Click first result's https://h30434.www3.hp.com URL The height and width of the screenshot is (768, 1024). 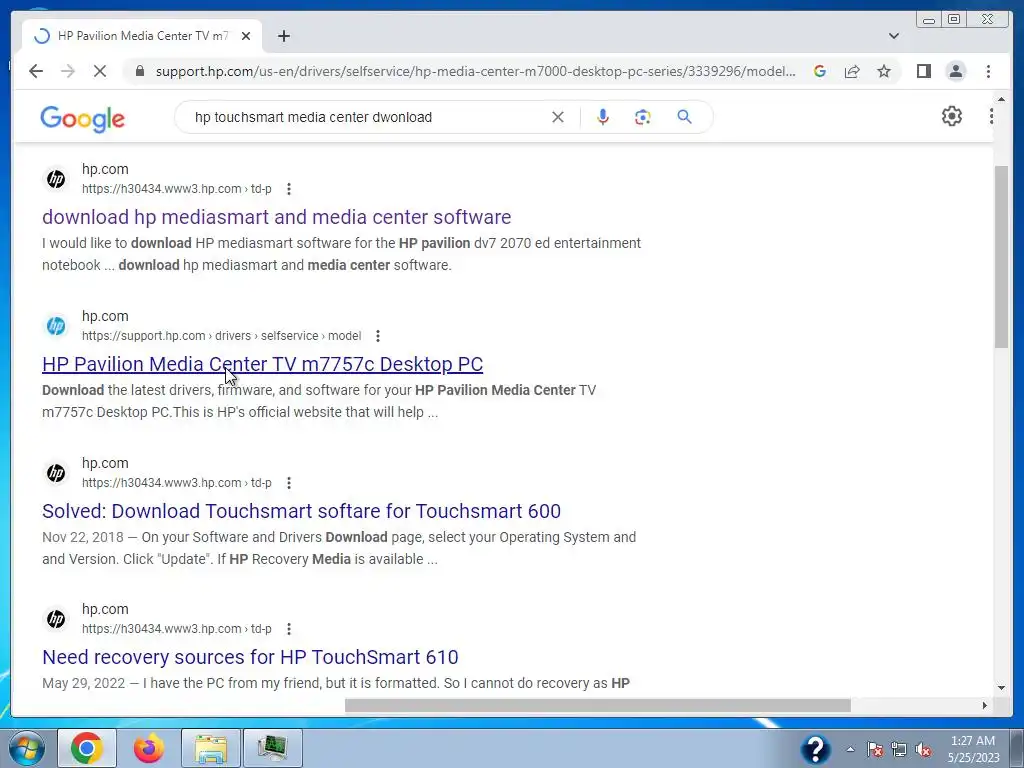(161, 189)
